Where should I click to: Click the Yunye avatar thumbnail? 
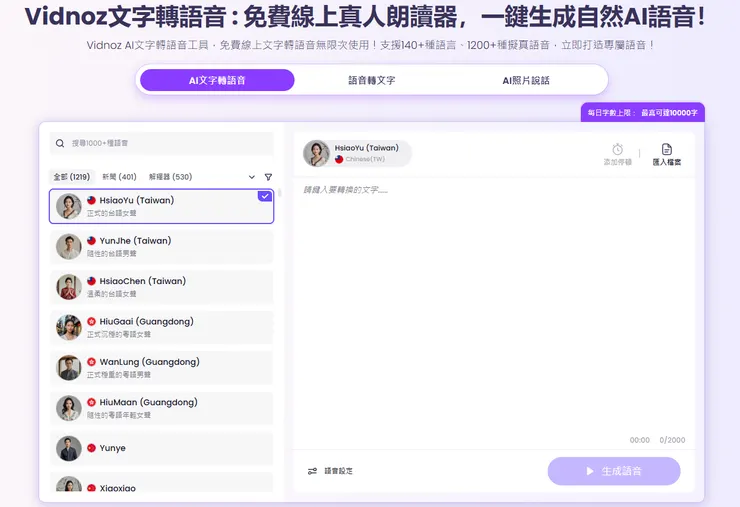(x=69, y=448)
